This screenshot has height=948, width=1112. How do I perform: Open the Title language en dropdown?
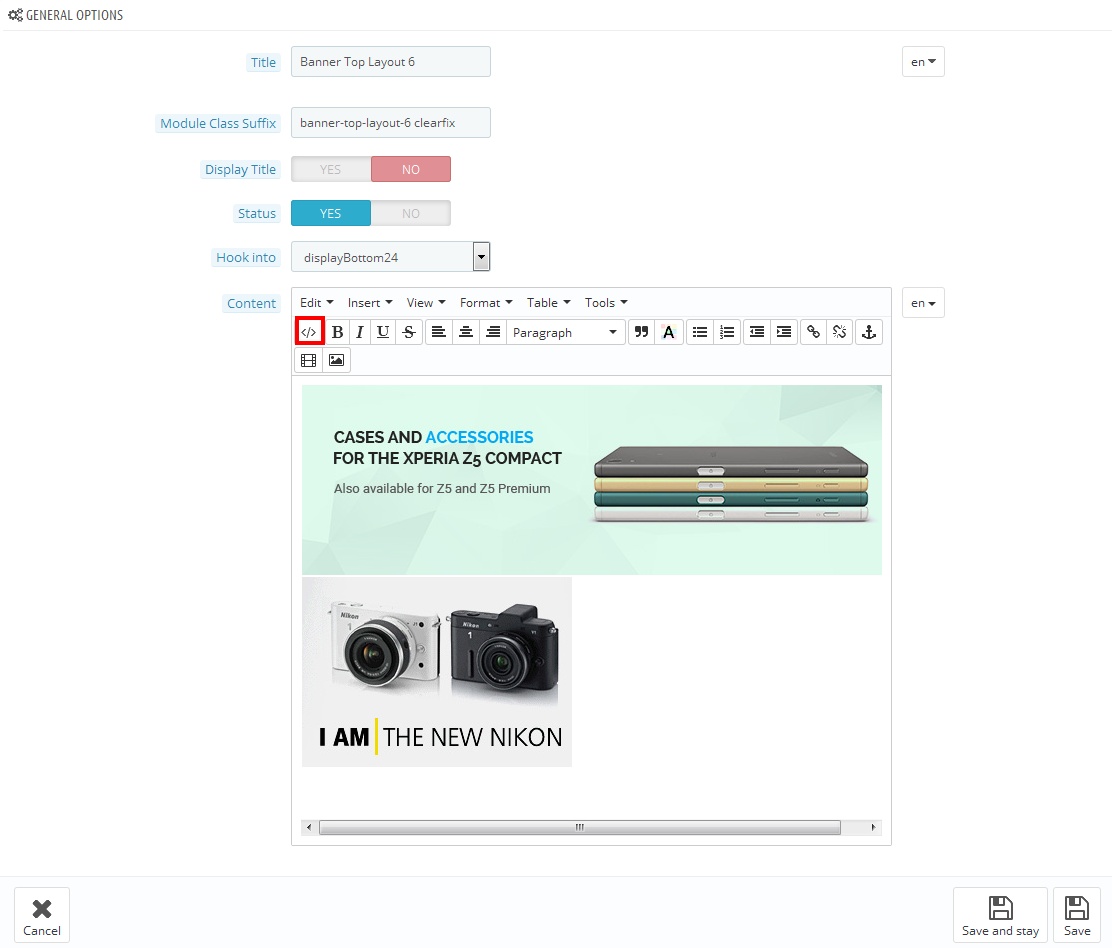point(923,62)
